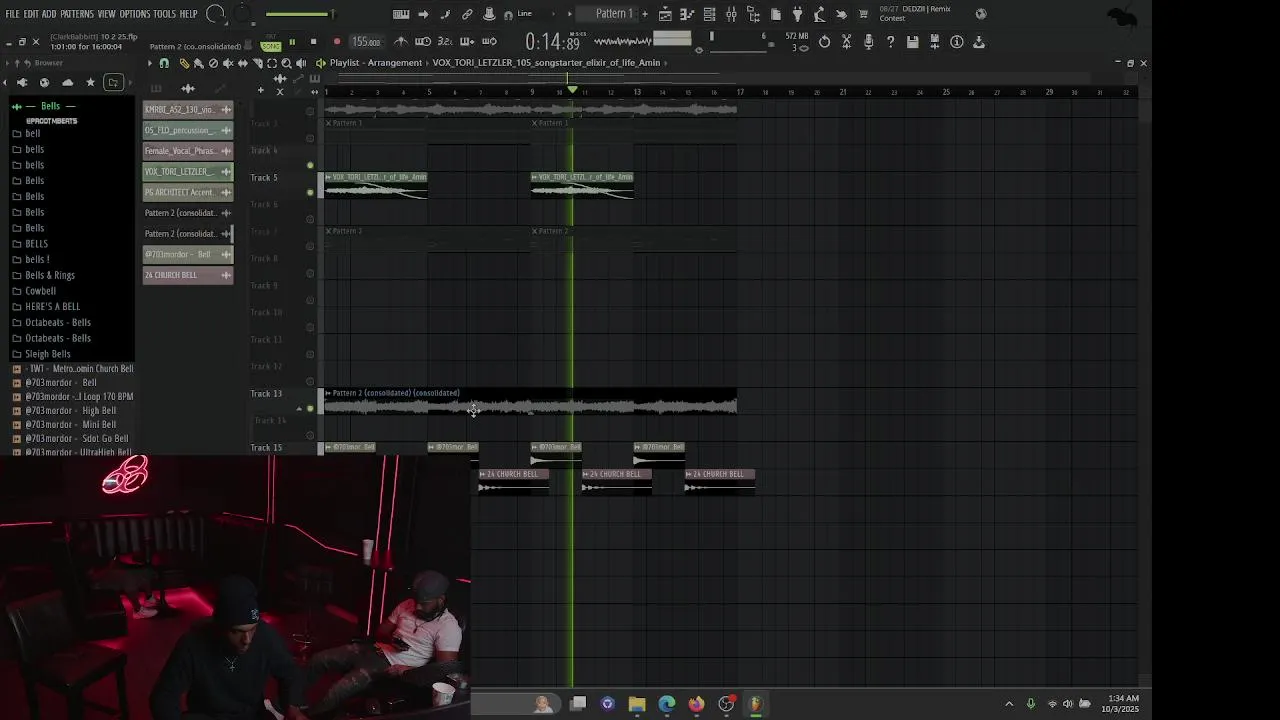The image size is (1280, 720).
Task: Toggle the playlist snap magnet
Action: pyautogui.click(x=164, y=63)
